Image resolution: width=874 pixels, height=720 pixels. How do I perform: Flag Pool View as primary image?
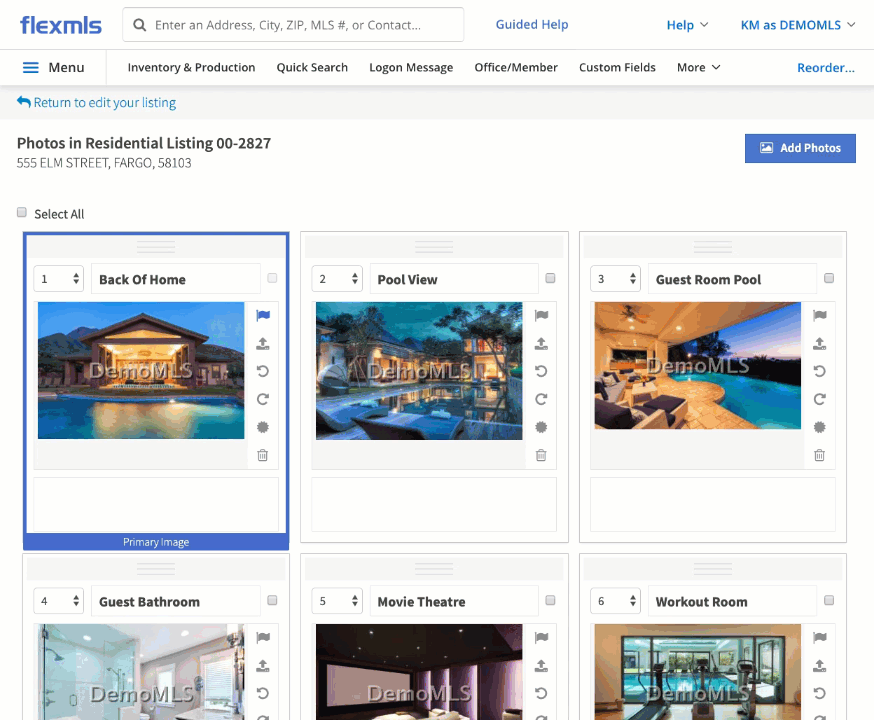tap(541, 315)
